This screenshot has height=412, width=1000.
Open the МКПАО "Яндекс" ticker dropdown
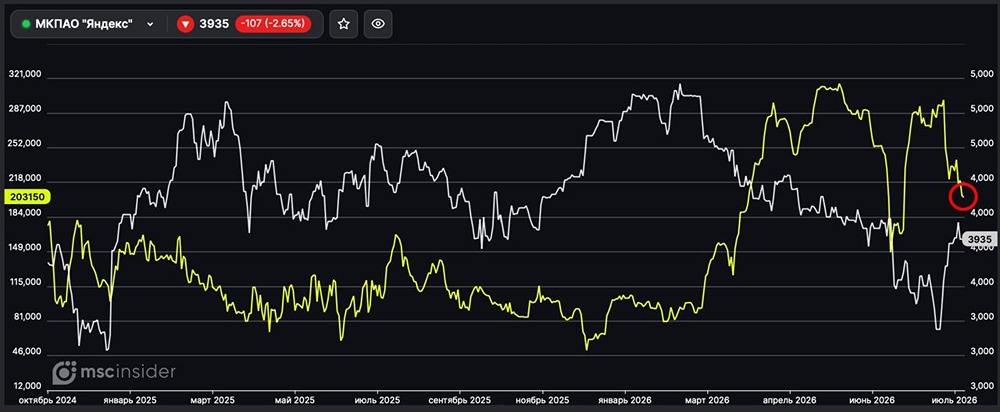click(x=88, y=24)
